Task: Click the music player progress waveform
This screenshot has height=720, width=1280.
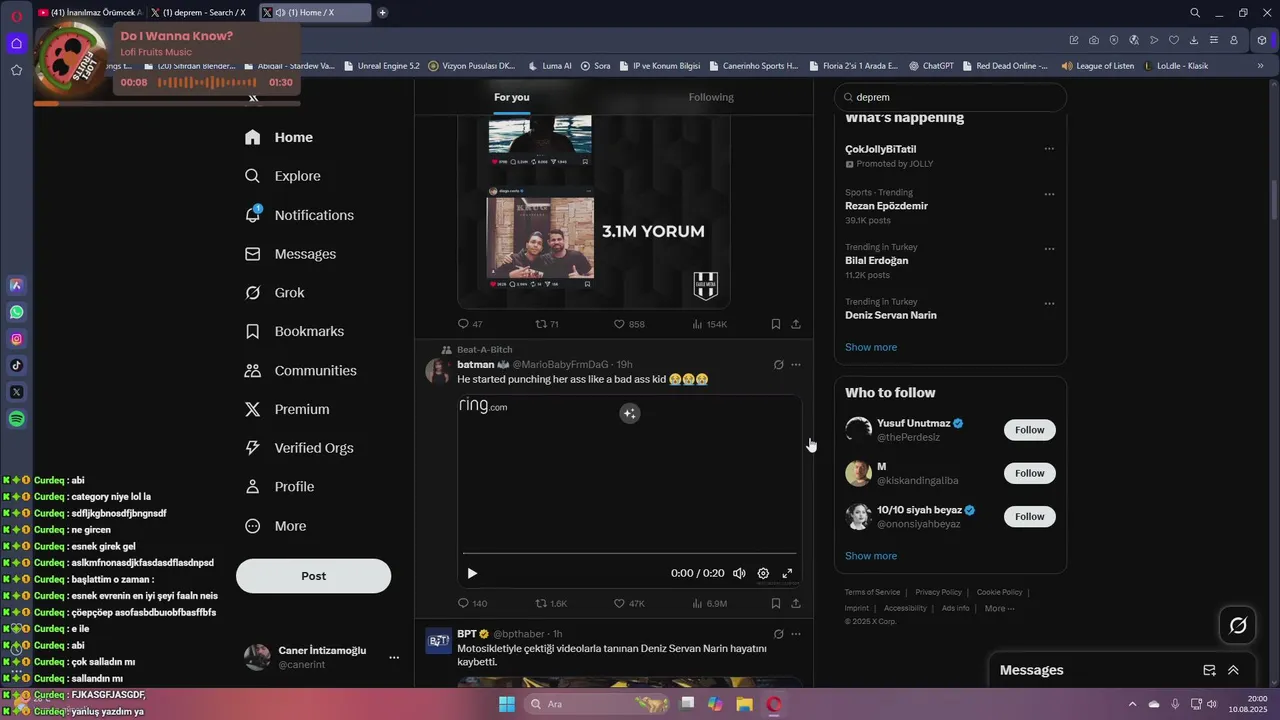Action: (207, 82)
